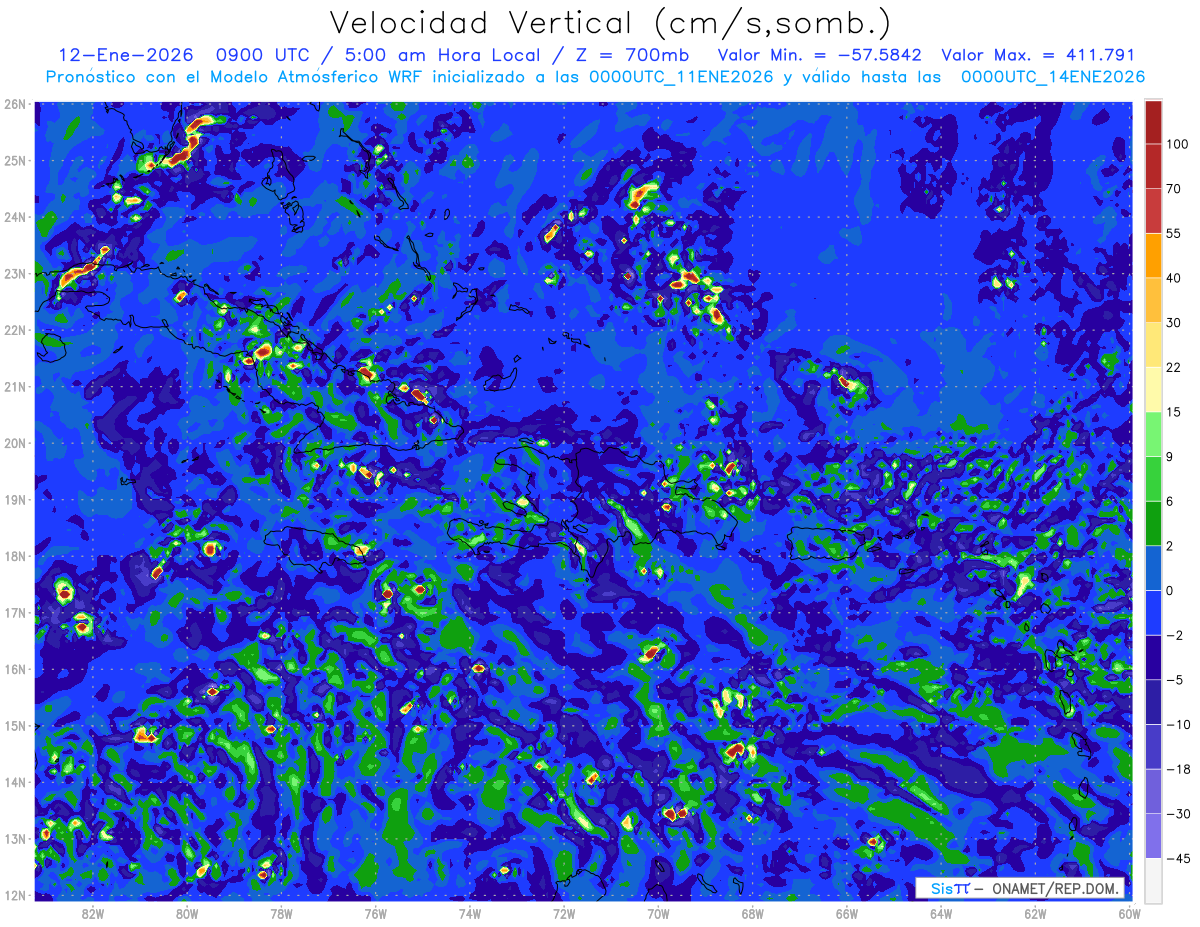The height and width of the screenshot is (927, 1200).
Task: Click the longitude label '74W'
Action: [470, 913]
